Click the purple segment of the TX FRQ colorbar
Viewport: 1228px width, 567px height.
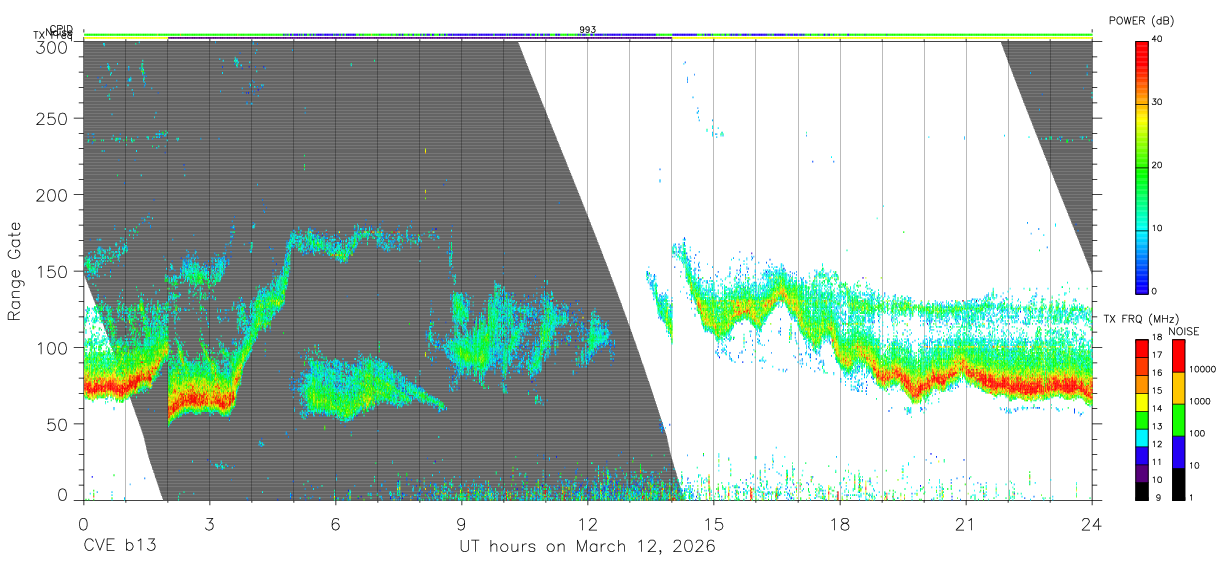[x=1142, y=474]
